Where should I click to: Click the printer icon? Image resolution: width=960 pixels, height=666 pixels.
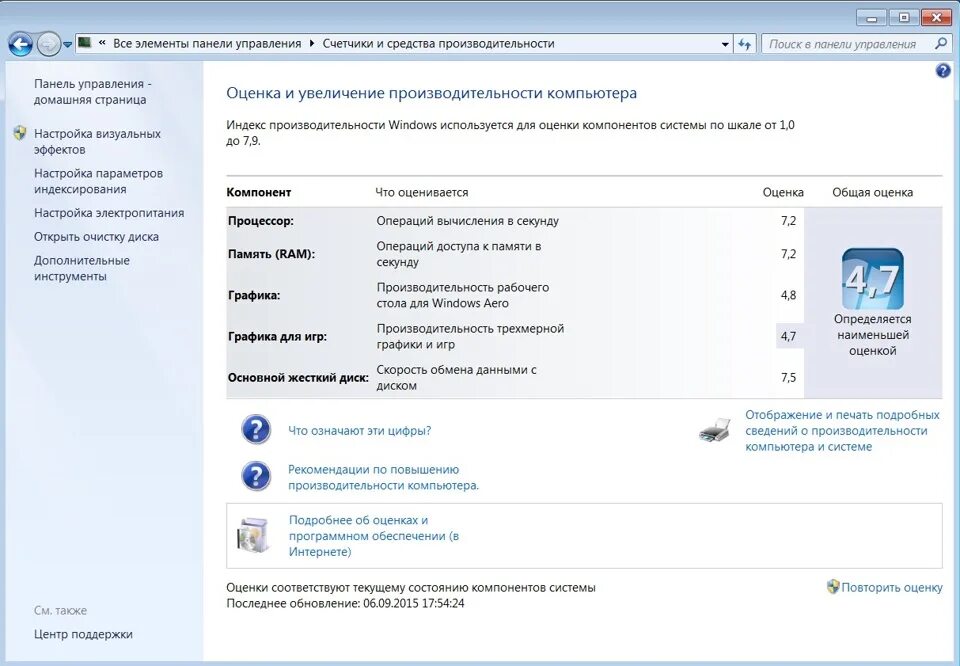tap(714, 430)
